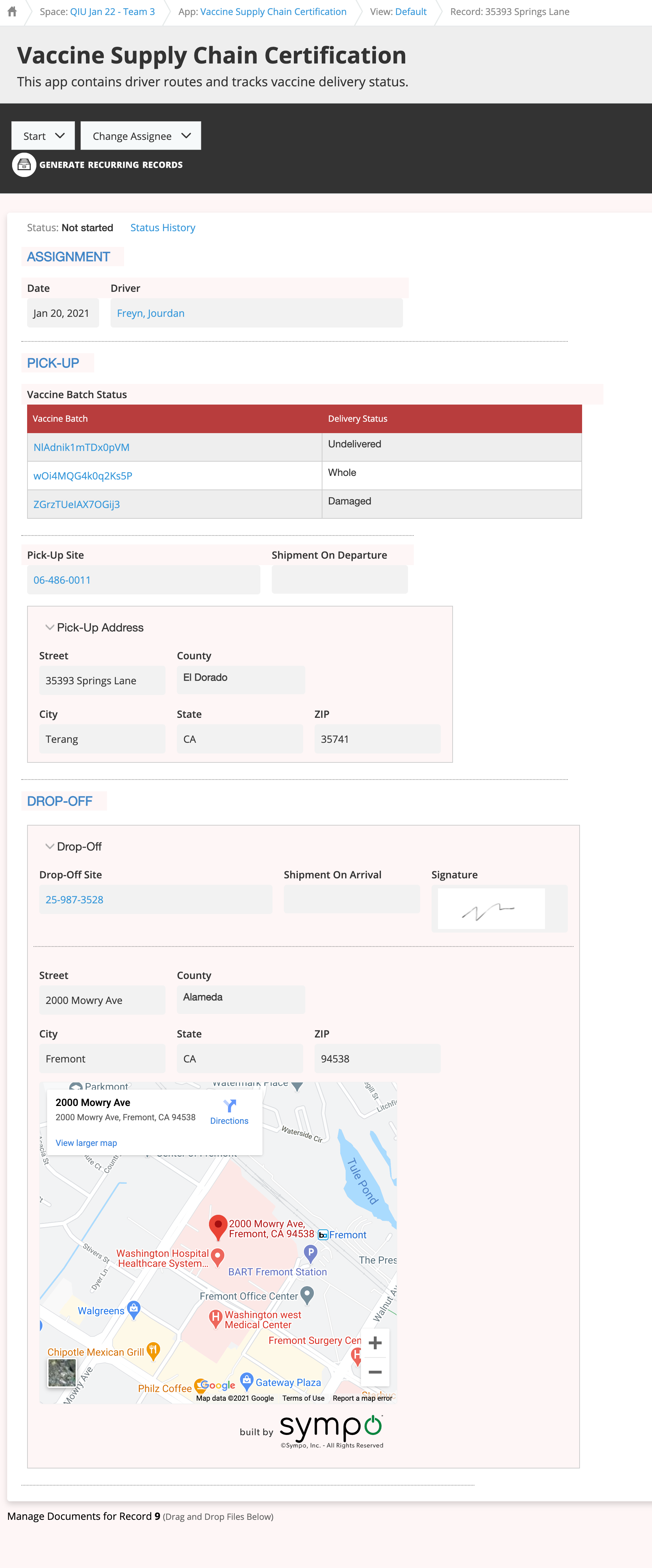652x1568 pixels.
Task: Open the Start dropdown
Action: [43, 136]
